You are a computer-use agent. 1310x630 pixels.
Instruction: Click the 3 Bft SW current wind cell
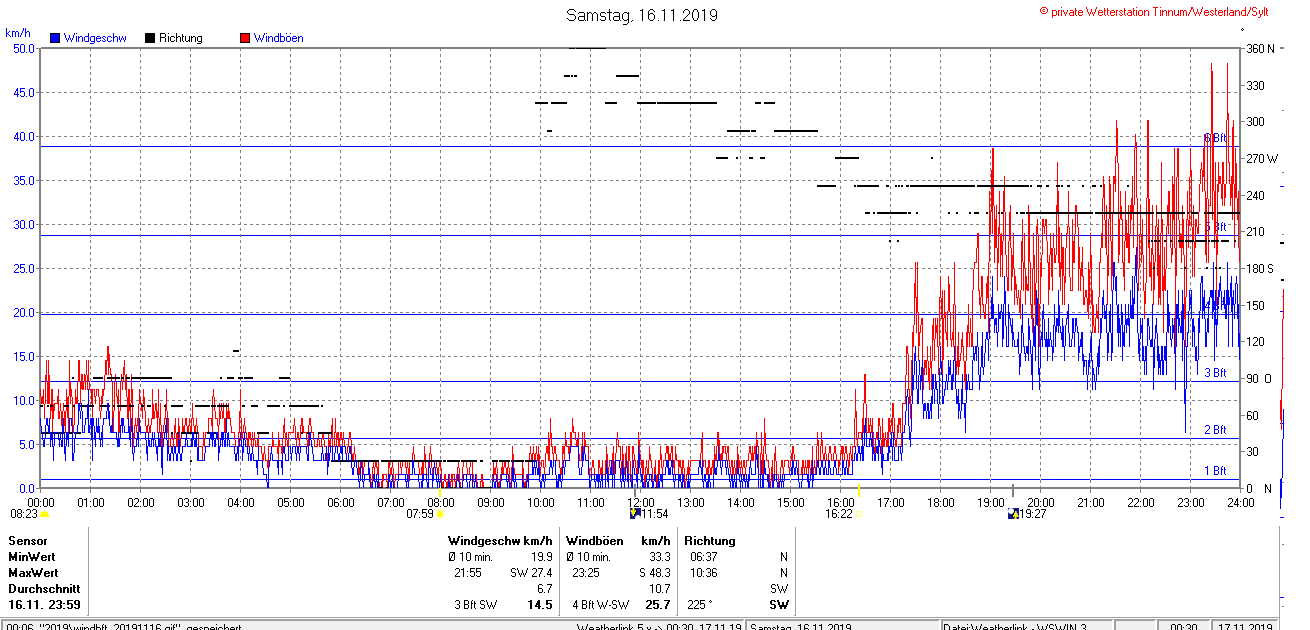(x=475, y=605)
